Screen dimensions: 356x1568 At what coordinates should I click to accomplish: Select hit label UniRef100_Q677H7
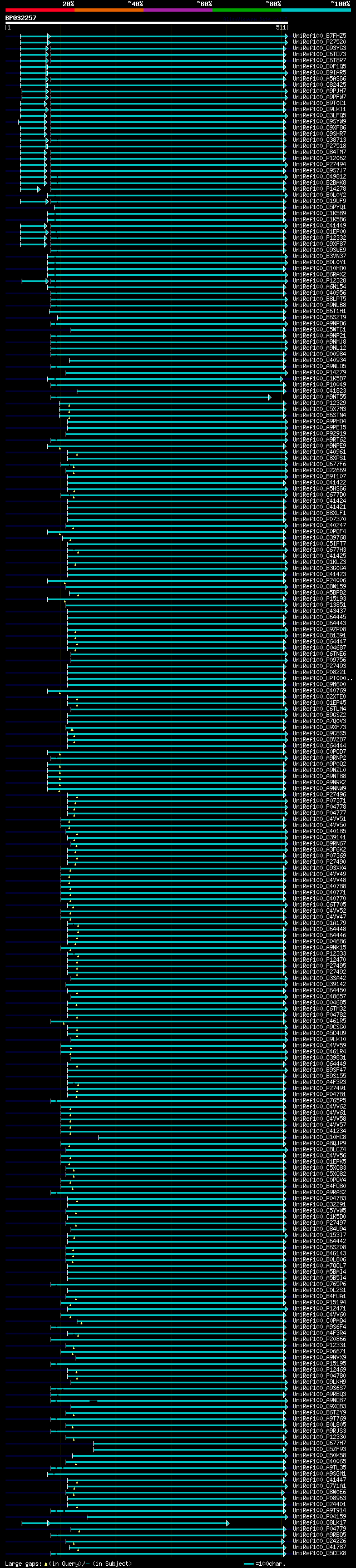319,1443
